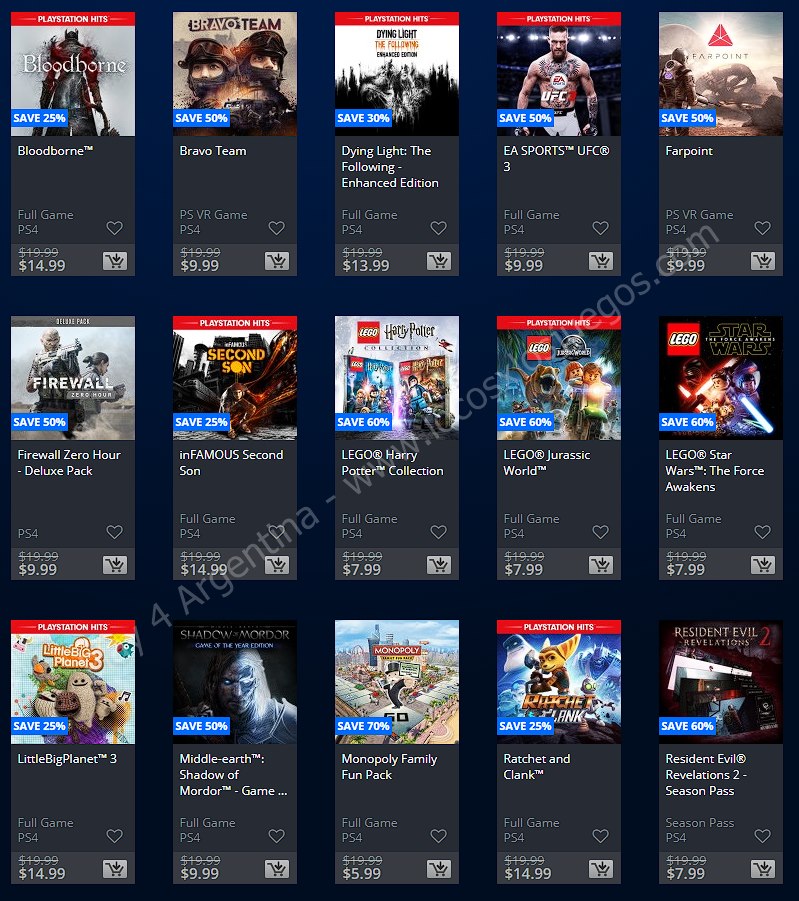Image resolution: width=799 pixels, height=901 pixels.
Task: Select the Ratchet and Clank cover art
Action: pyautogui.click(x=559, y=682)
